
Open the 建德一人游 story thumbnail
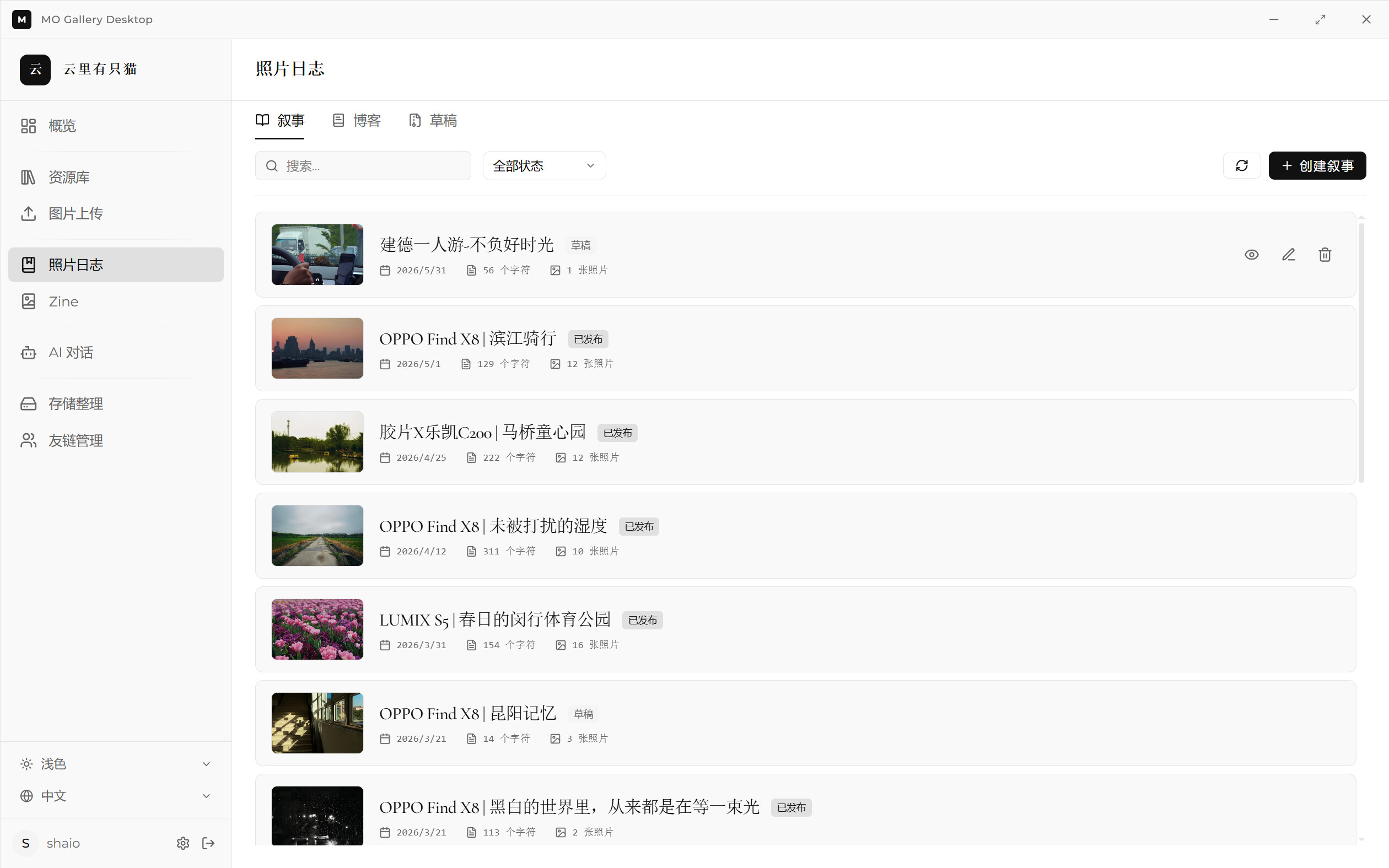[317, 254]
